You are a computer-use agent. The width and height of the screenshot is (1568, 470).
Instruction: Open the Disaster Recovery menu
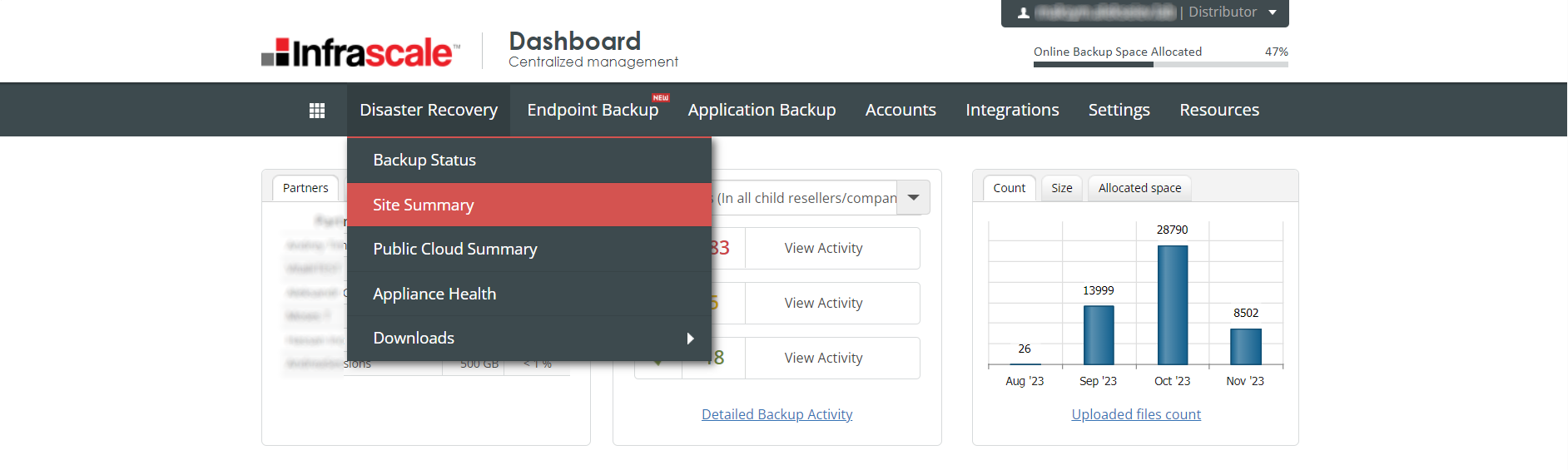[x=429, y=110]
